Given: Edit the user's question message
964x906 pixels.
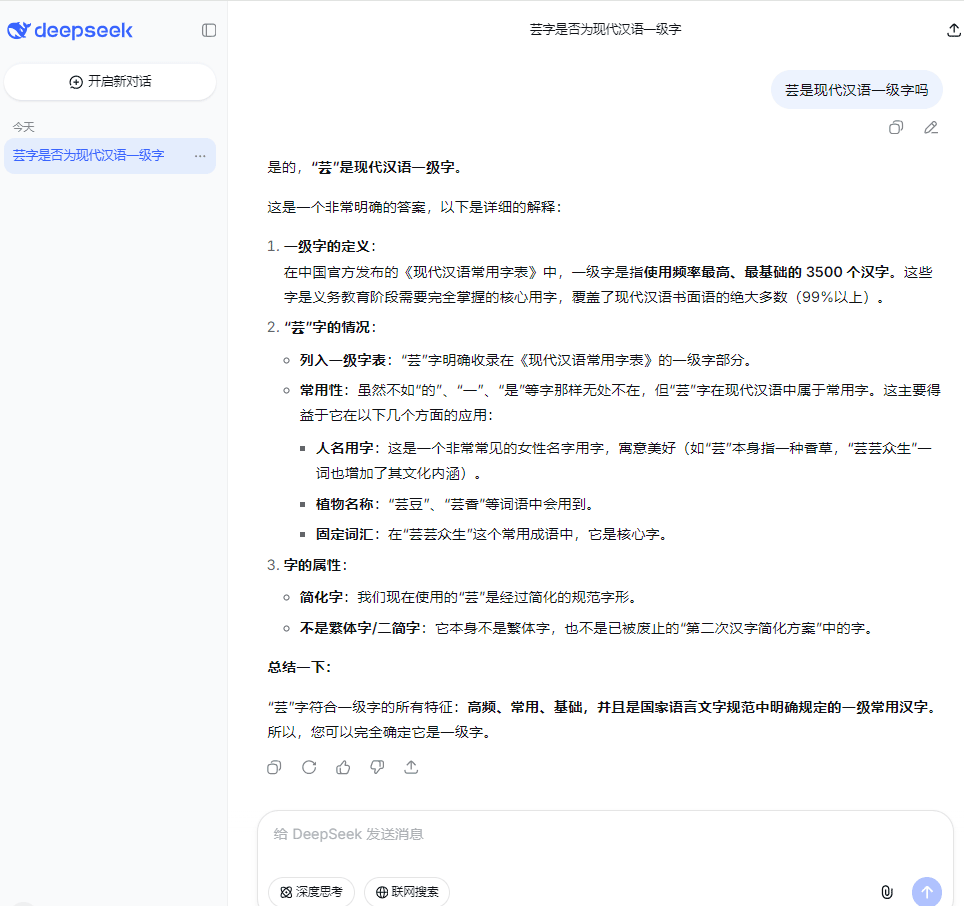Looking at the screenshot, I should 931,127.
